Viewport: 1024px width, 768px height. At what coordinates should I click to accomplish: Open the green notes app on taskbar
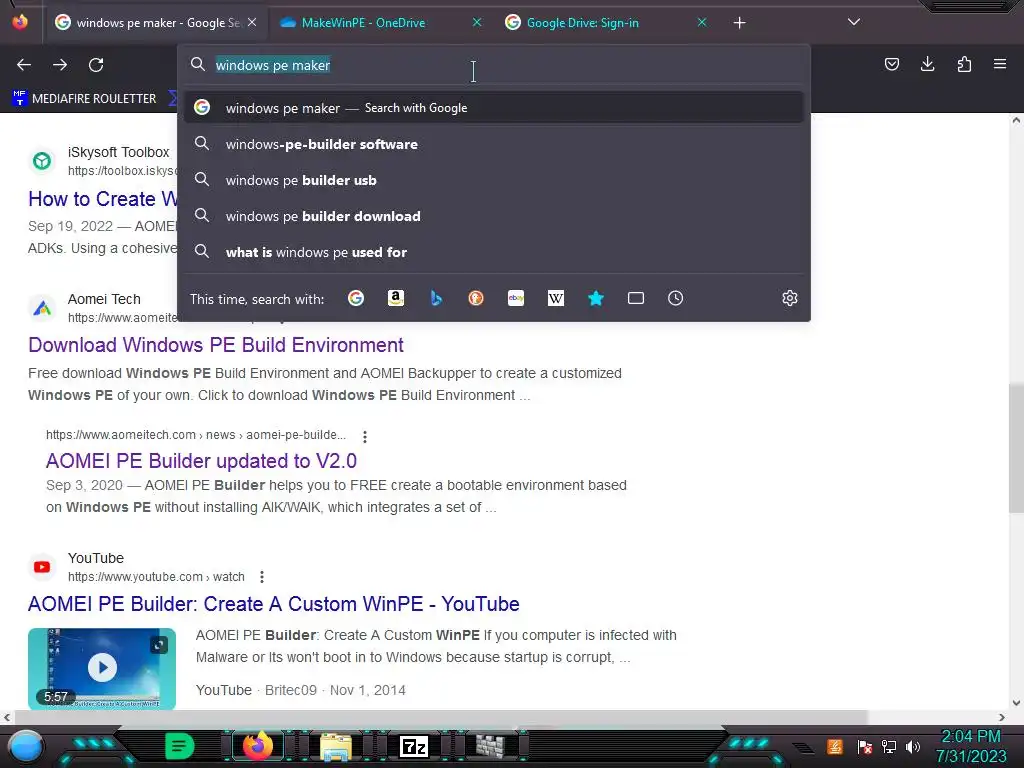[180, 746]
